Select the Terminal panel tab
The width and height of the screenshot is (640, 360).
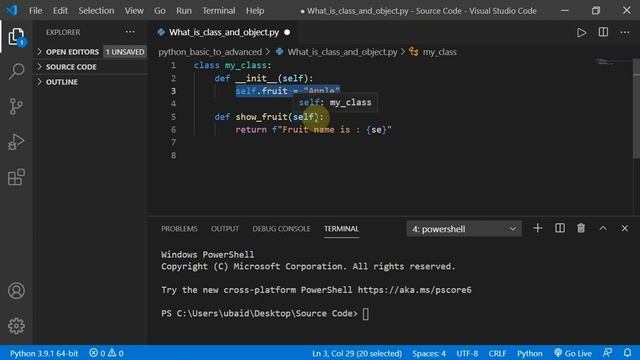coord(341,229)
